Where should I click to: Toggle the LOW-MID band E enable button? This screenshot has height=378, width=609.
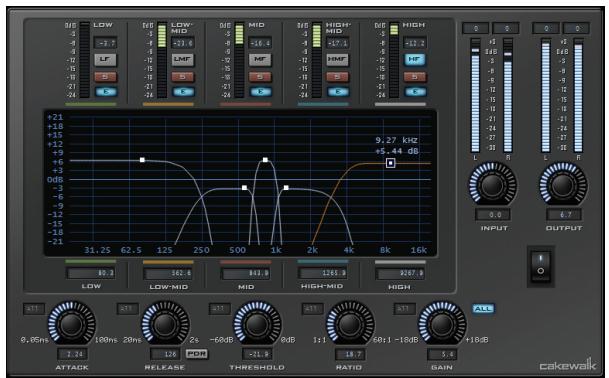click(x=183, y=92)
